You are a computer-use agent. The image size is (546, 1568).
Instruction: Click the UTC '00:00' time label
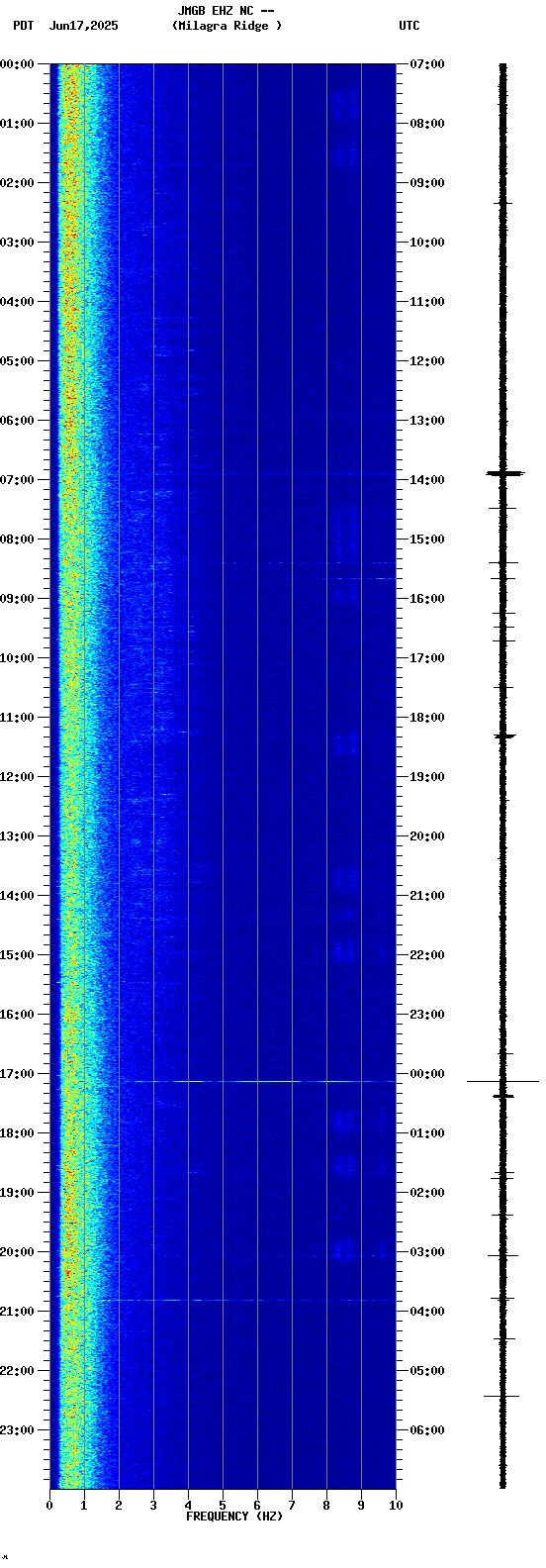pyautogui.click(x=427, y=1074)
